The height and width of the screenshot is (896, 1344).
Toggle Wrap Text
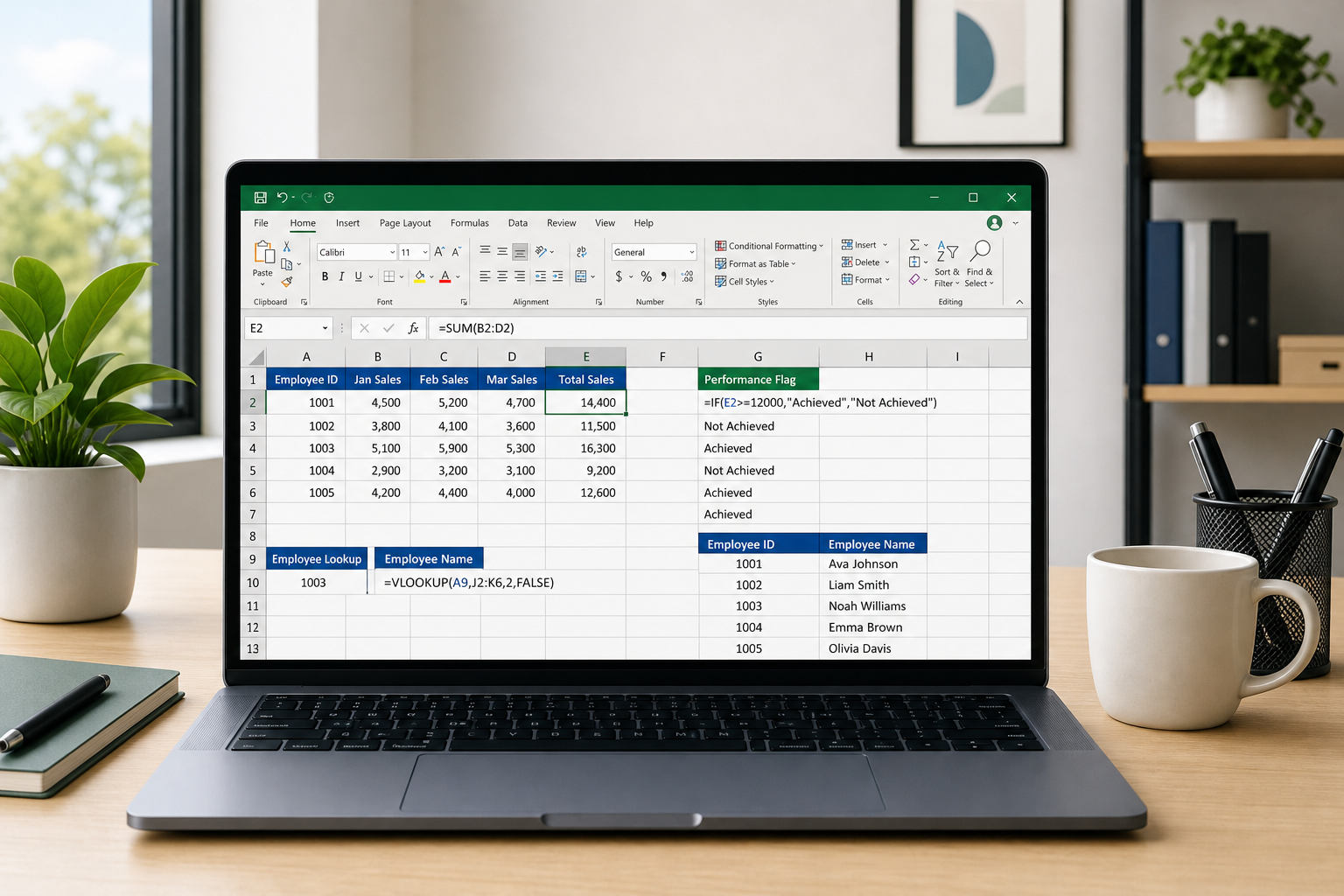point(581,252)
